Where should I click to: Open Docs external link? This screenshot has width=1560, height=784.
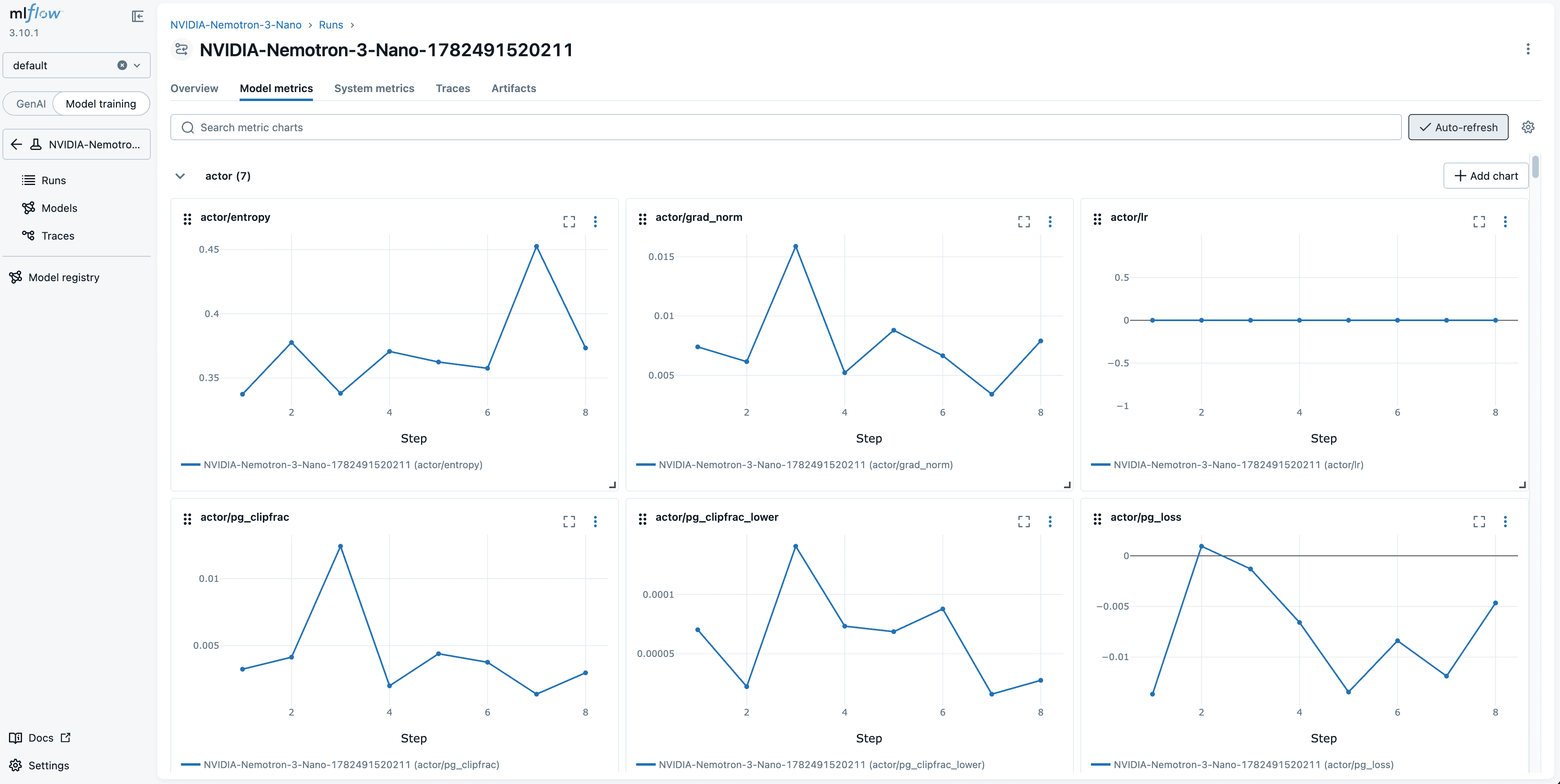tap(41, 738)
